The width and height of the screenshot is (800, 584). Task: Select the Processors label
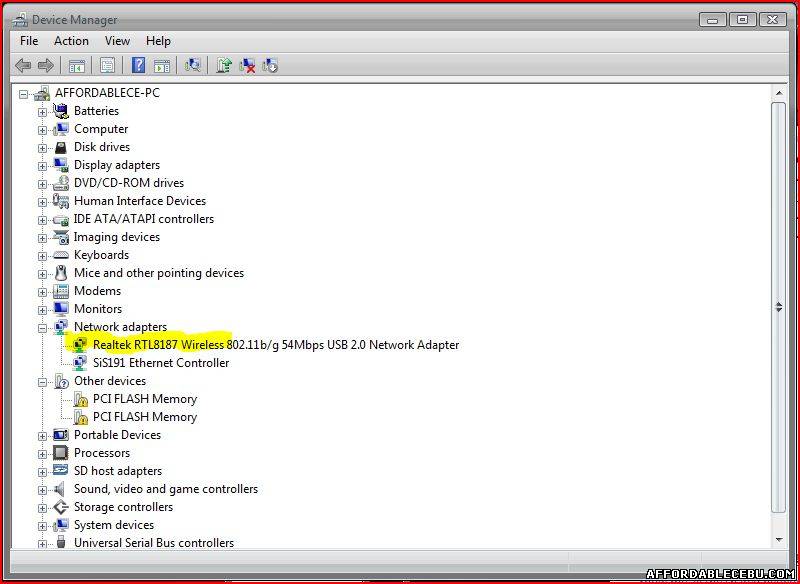click(102, 453)
